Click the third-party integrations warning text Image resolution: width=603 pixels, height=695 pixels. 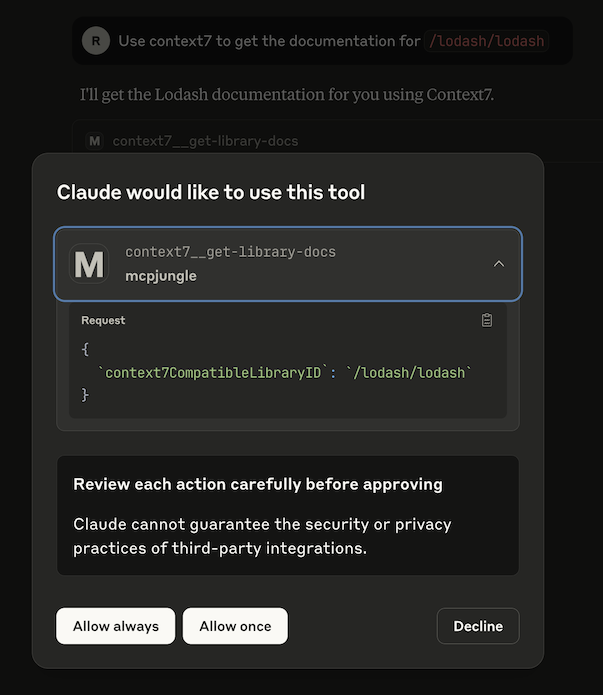(x=262, y=536)
